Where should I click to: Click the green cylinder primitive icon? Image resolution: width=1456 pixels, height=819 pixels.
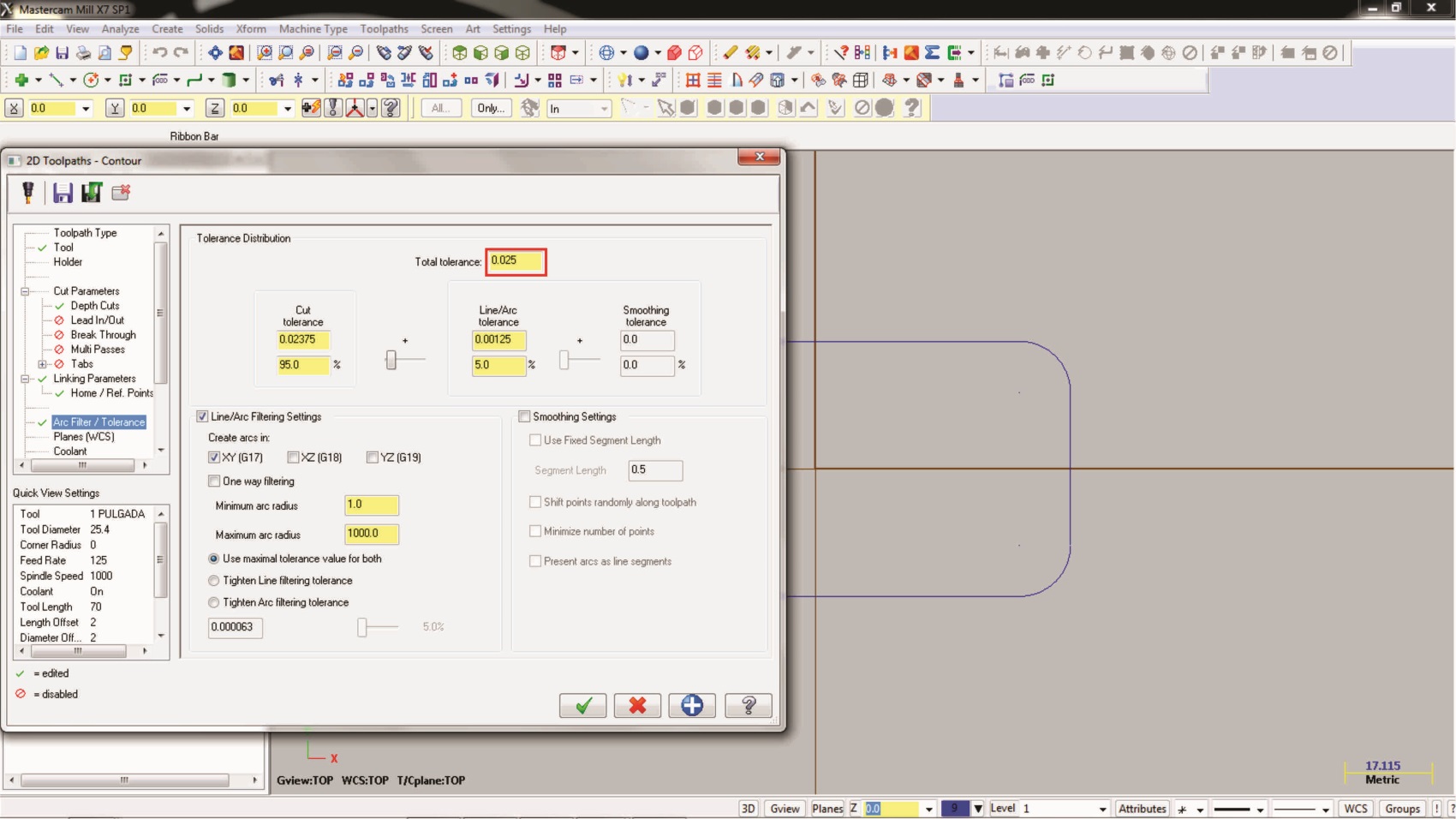tap(229, 80)
